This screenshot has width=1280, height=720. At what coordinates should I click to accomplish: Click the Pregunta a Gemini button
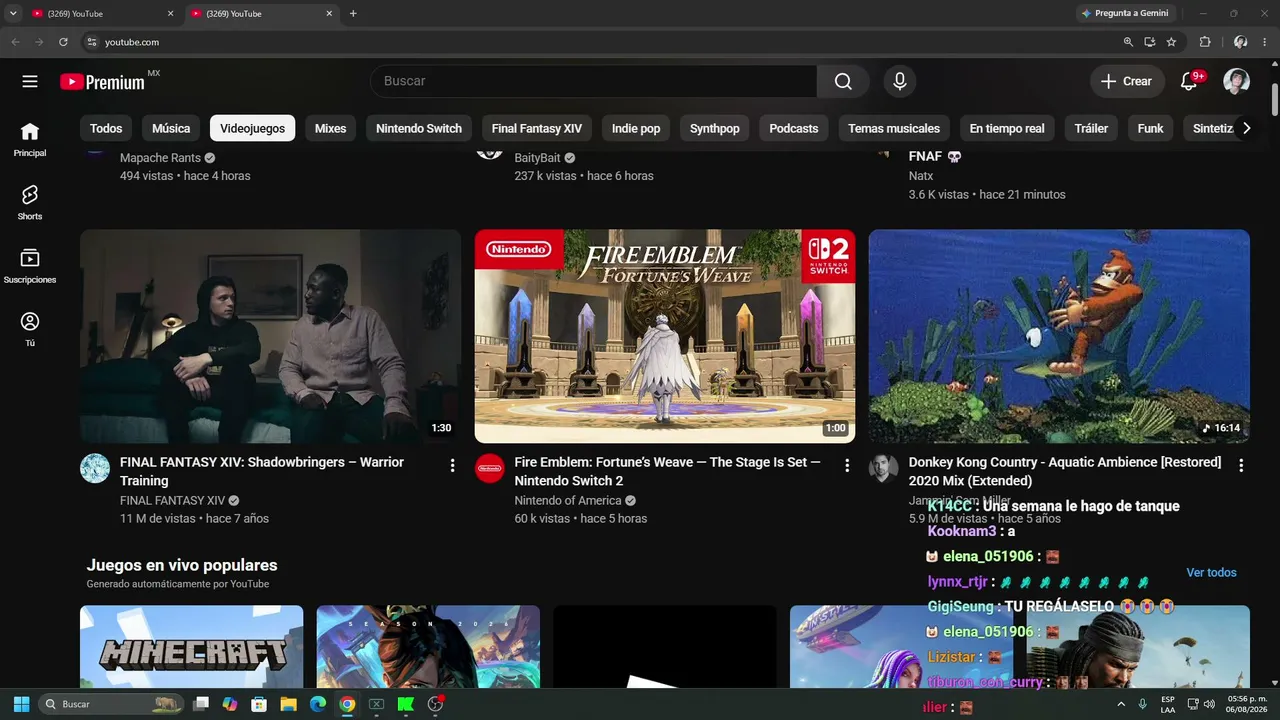click(x=1126, y=13)
